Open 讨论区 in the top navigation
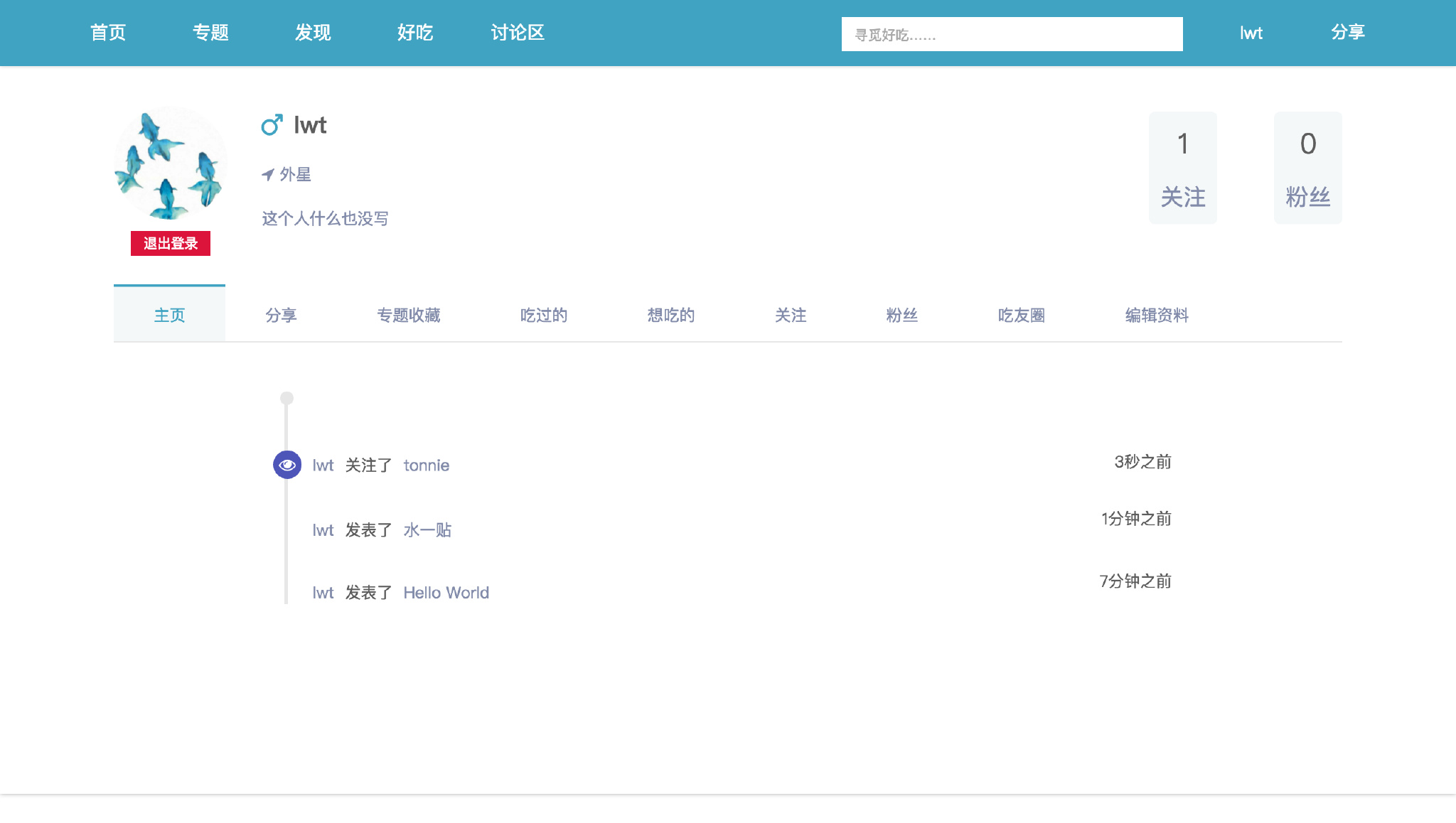 [518, 33]
